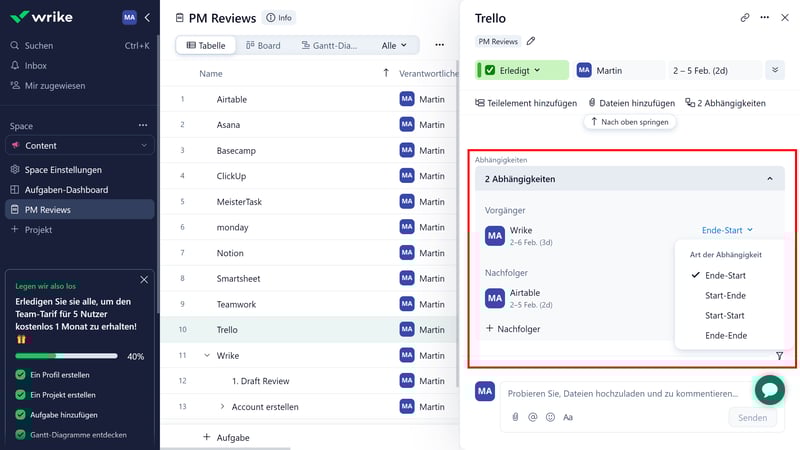
Task: Click the Info button beside PM Reviews
Action: (x=279, y=18)
